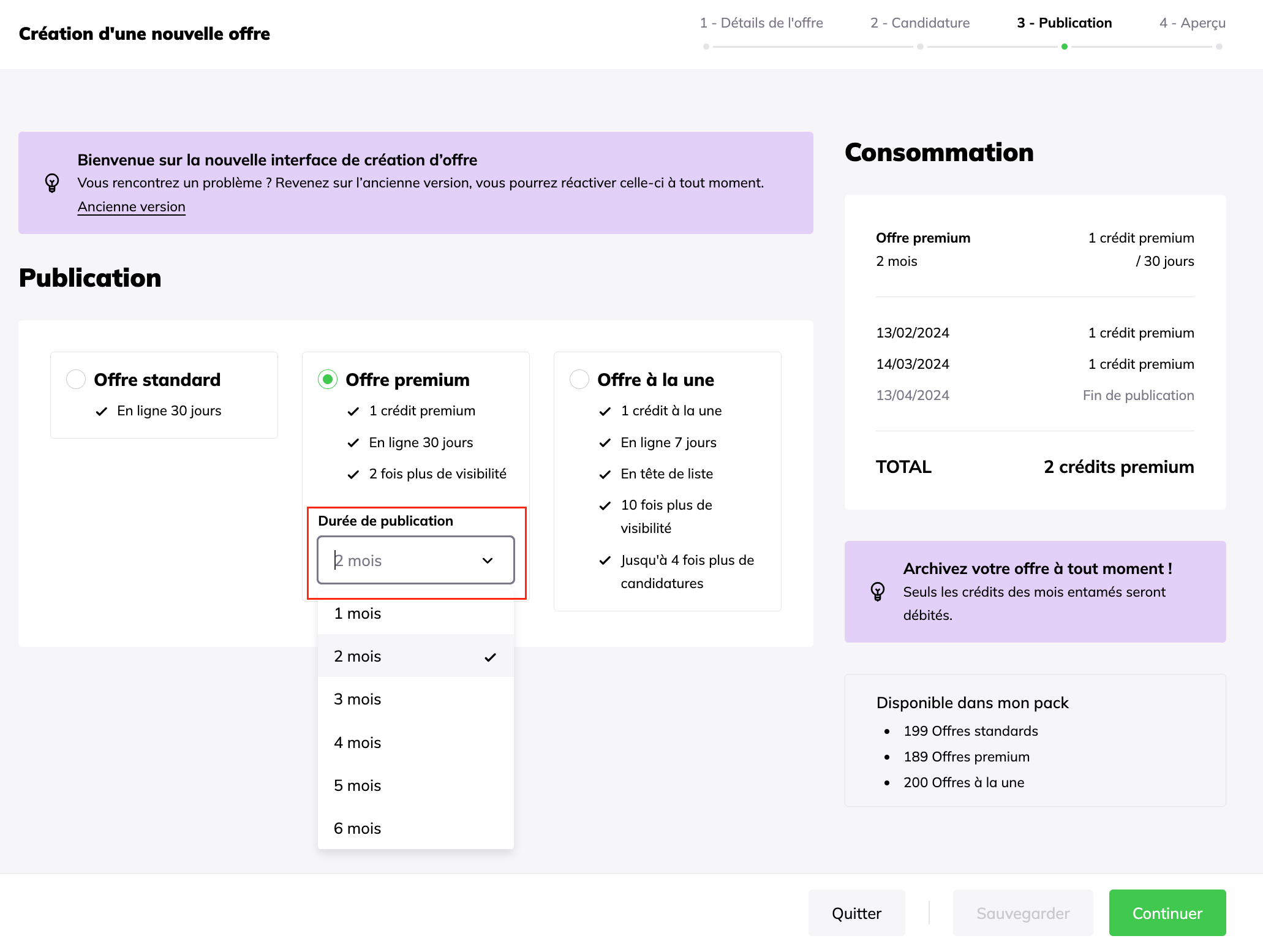Collapse the Durée de publication dropdown arrow
This screenshot has width=1263, height=952.
point(488,561)
